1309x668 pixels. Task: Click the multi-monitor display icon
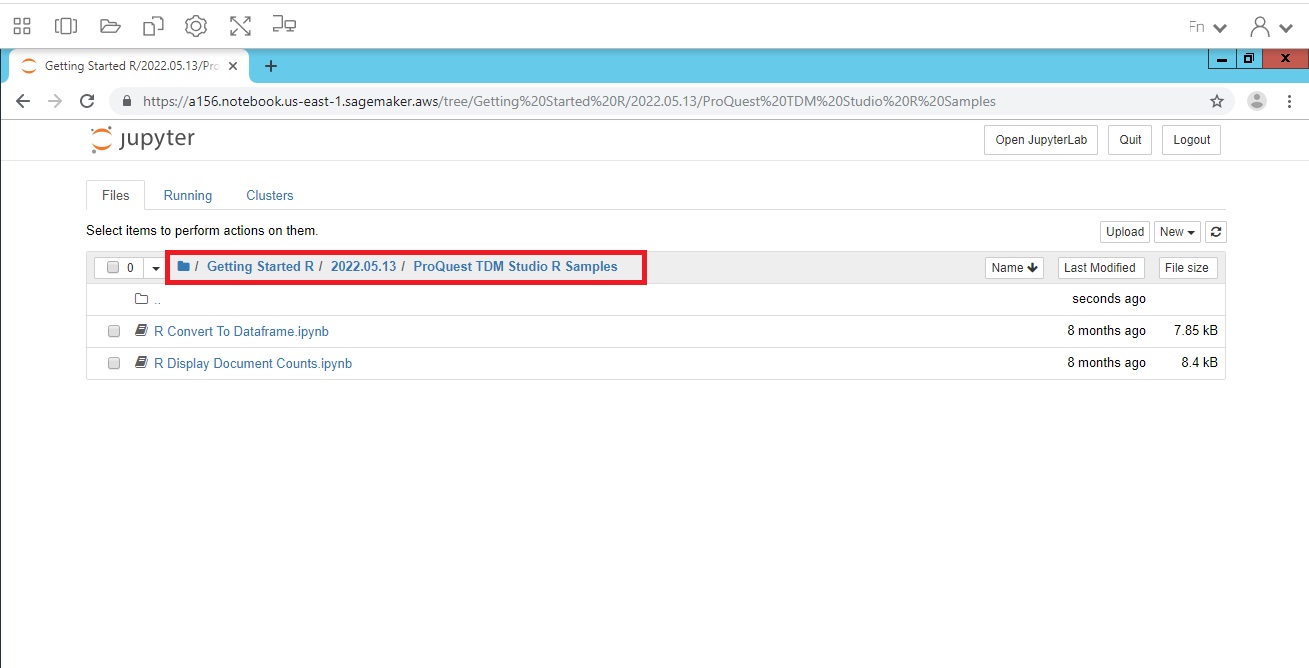tap(284, 25)
